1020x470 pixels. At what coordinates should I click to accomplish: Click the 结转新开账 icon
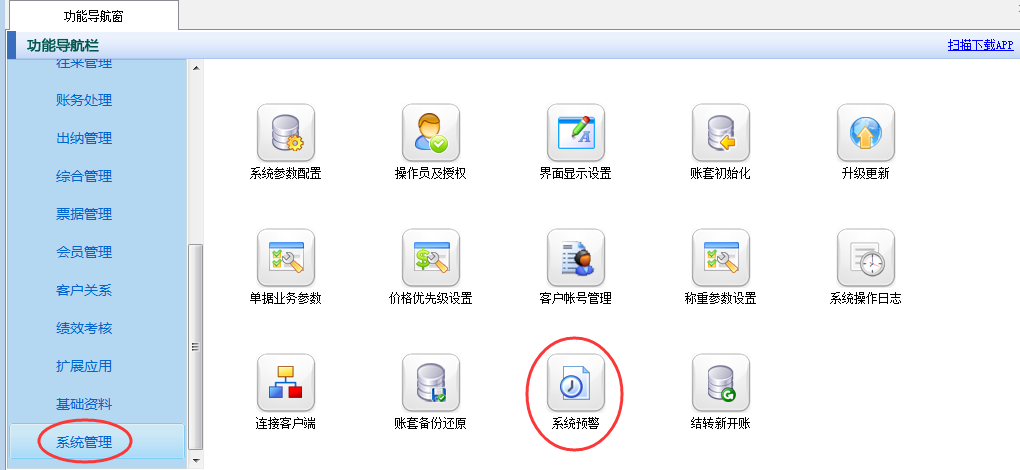(x=721, y=383)
